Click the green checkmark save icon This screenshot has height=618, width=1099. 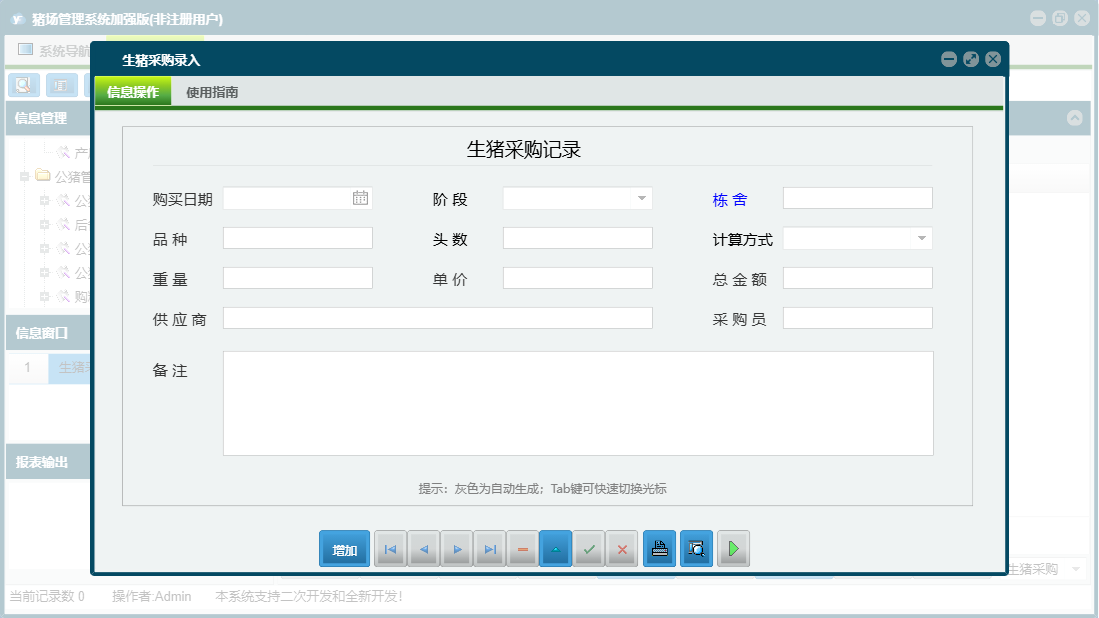pos(589,549)
